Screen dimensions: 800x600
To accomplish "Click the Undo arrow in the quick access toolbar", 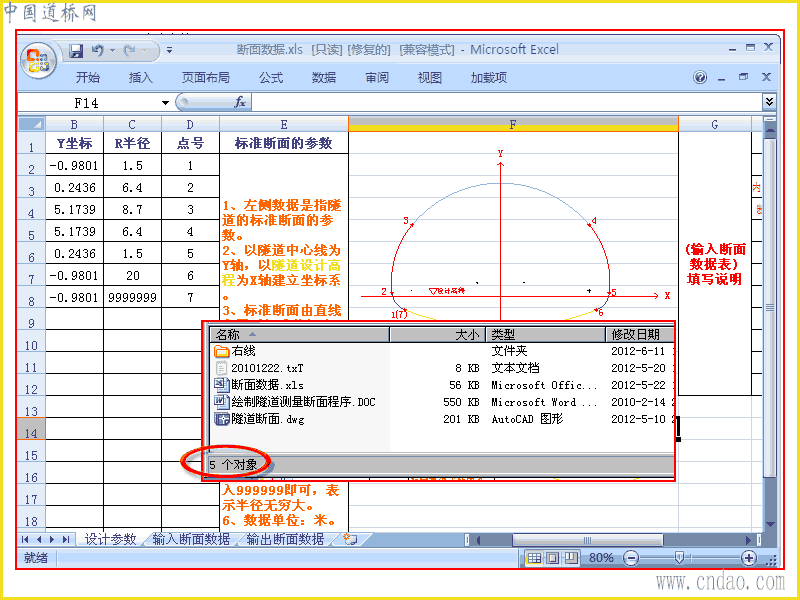I will pyautogui.click(x=97, y=50).
